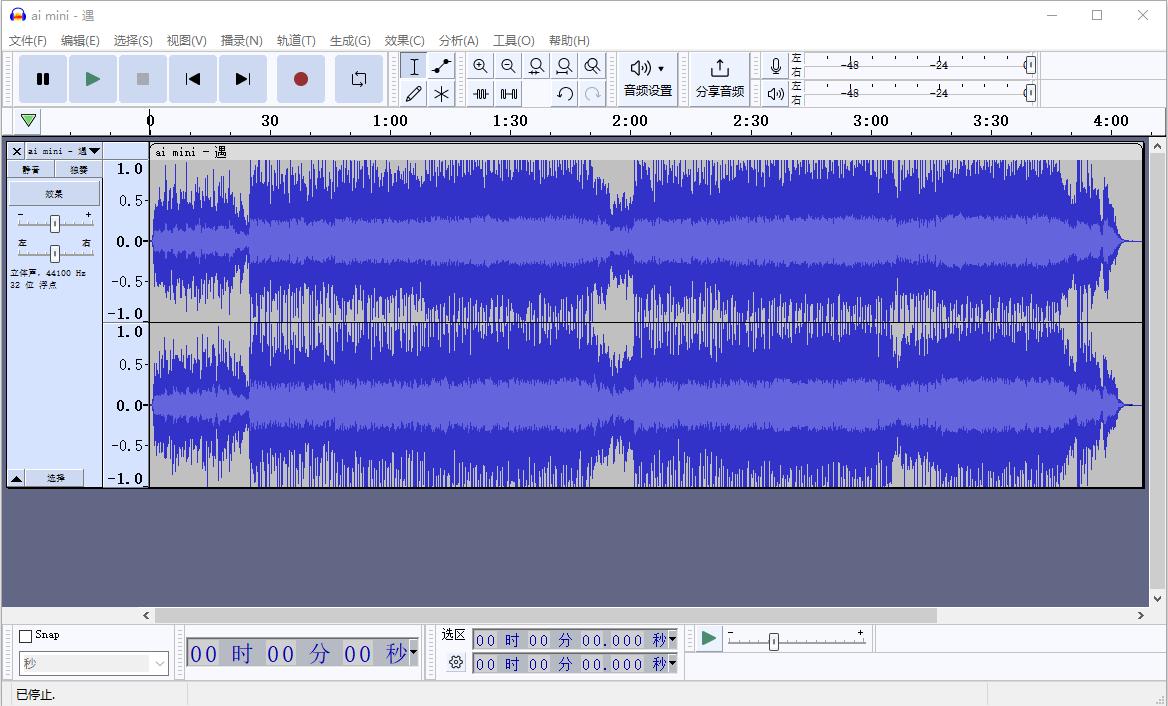Open the 效果(C) menu
Screen dimensions: 1168x706
coord(404,41)
